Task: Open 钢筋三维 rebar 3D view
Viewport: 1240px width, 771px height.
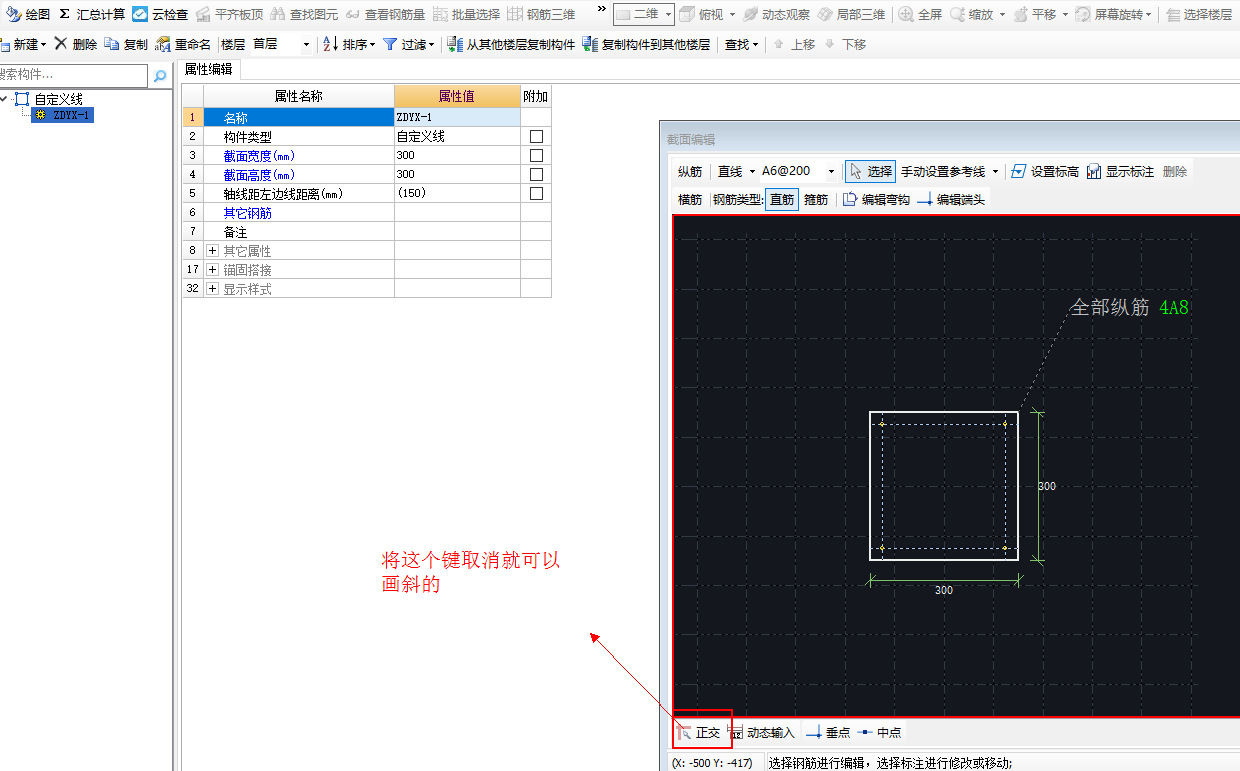Action: pyautogui.click(x=541, y=14)
